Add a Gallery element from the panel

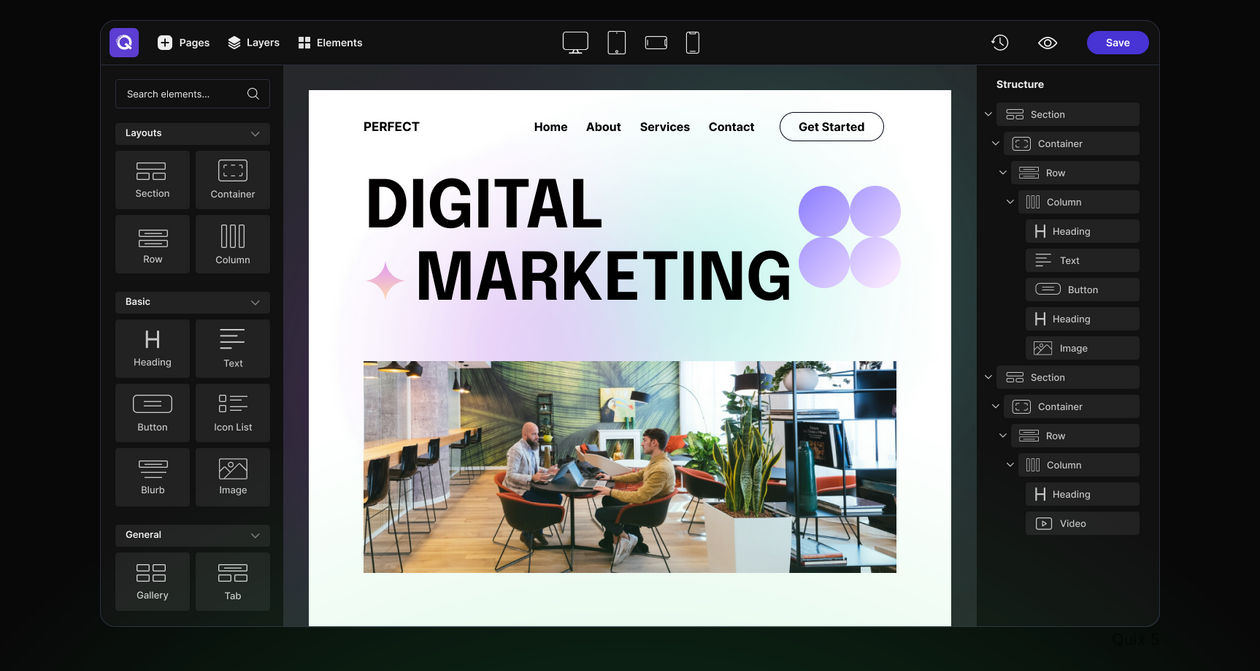click(x=152, y=581)
